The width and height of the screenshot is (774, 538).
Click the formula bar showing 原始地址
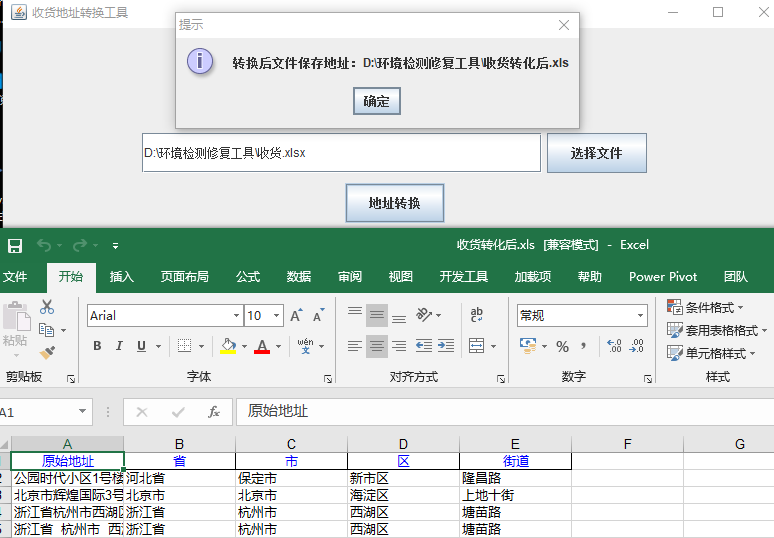[x=505, y=412]
